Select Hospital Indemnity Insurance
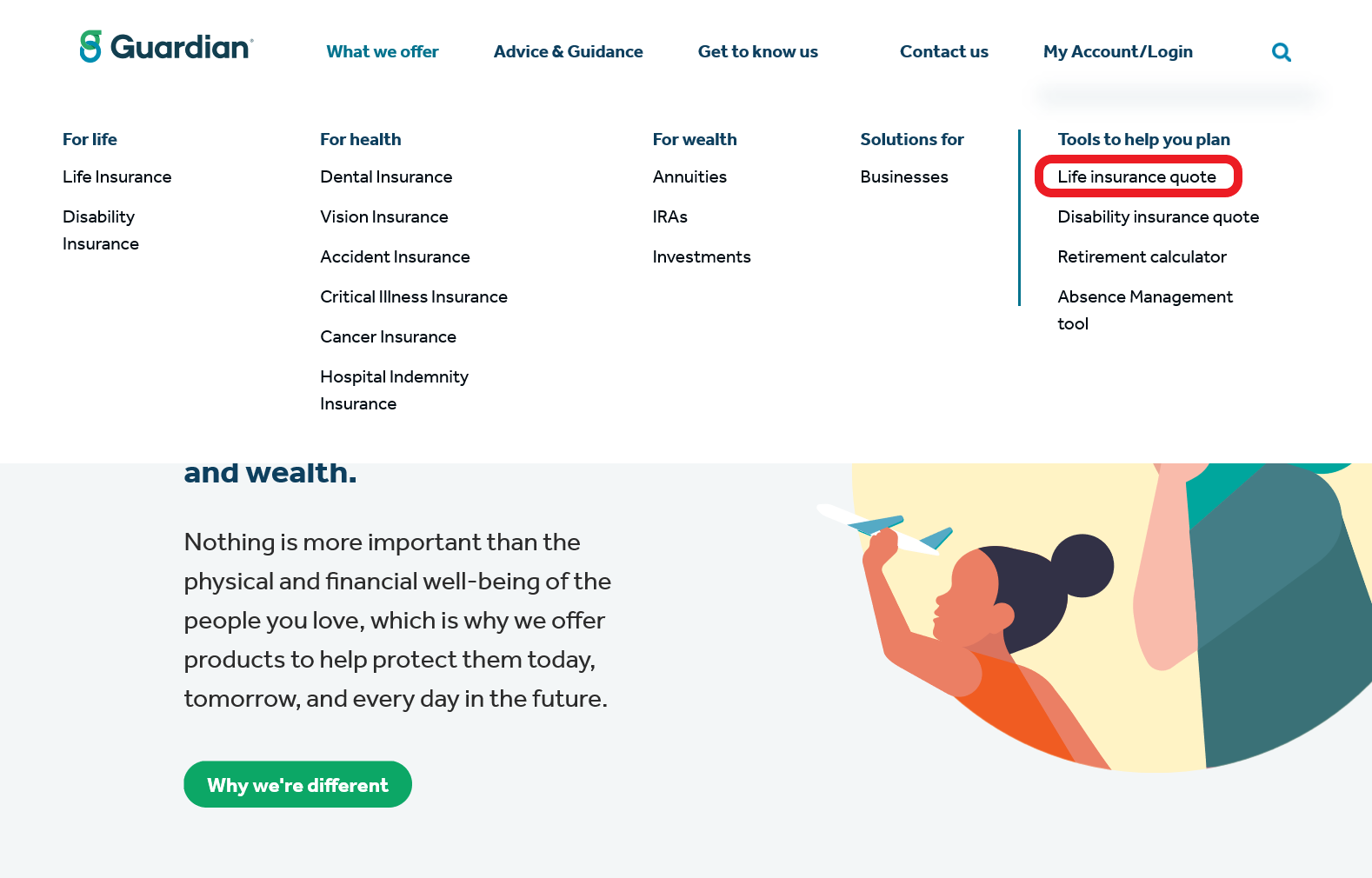Image resolution: width=1372 pixels, height=878 pixels. 394,389
